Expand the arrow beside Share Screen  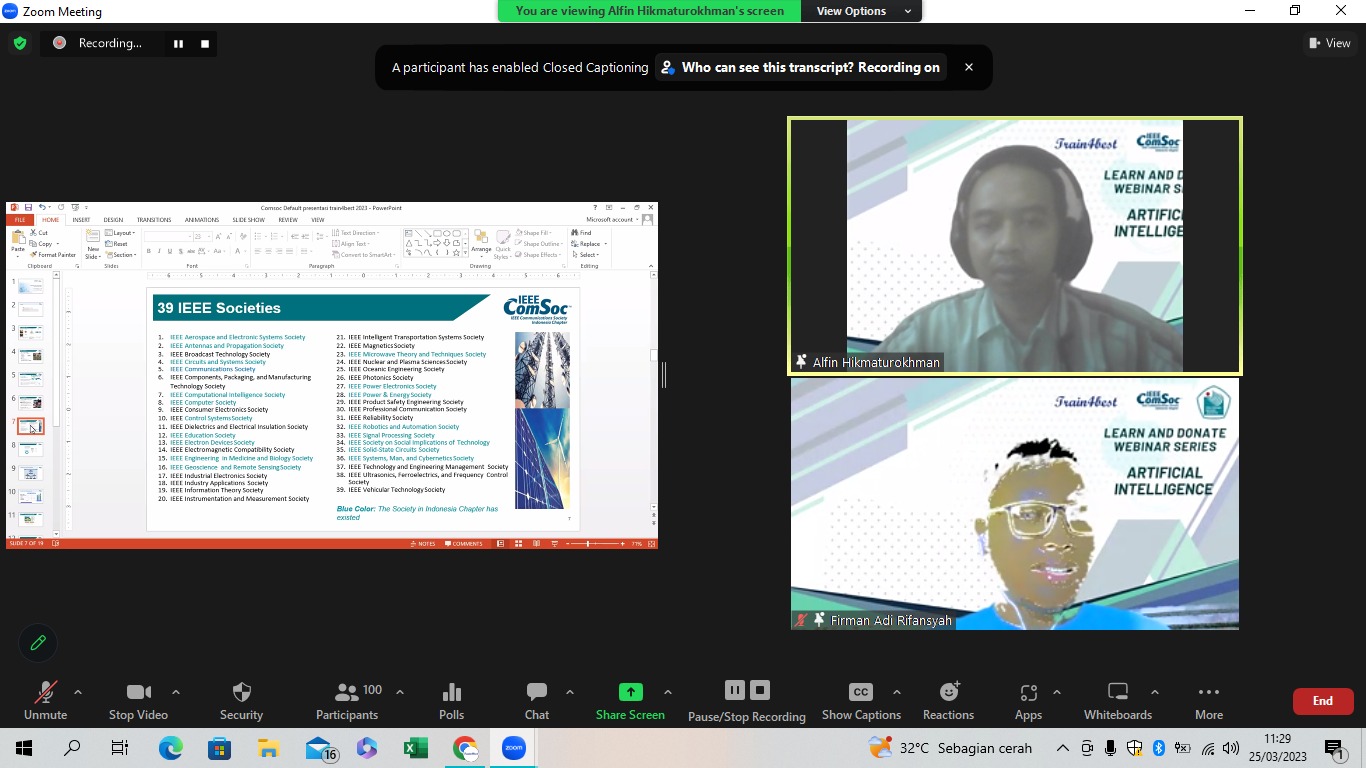[x=668, y=692]
